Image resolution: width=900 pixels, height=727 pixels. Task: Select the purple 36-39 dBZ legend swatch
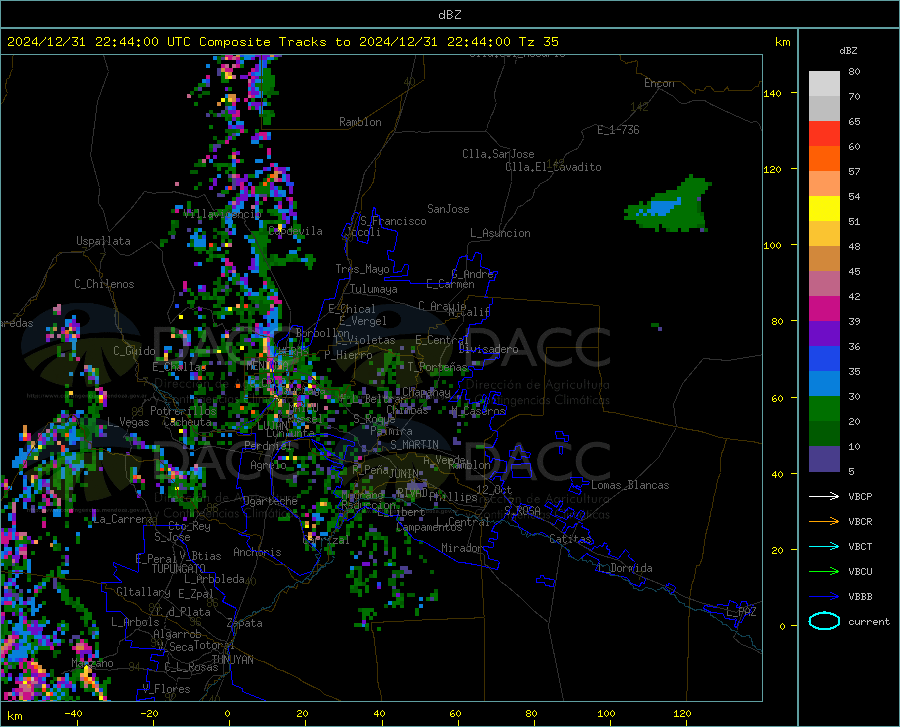coord(824,334)
